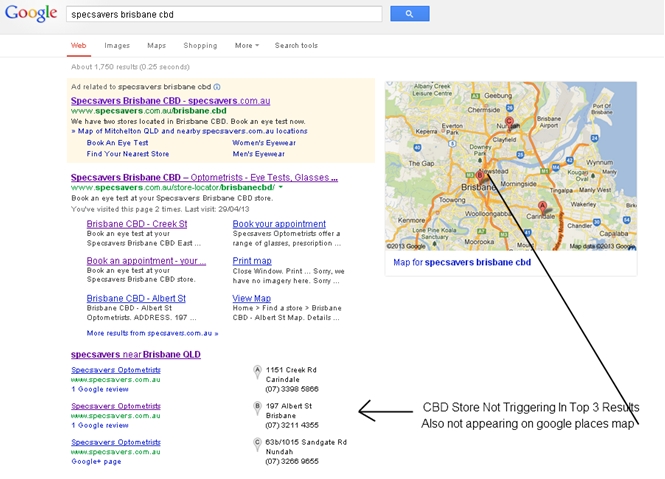This screenshot has height=479, width=665.
Task: Open 'Print map' sitelink
Action: coord(252,261)
